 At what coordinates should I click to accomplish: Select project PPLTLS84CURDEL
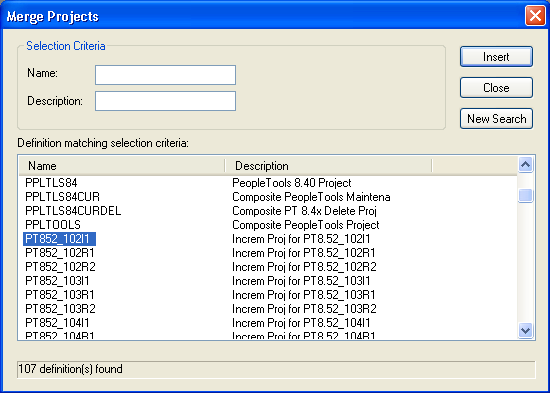(x=73, y=211)
